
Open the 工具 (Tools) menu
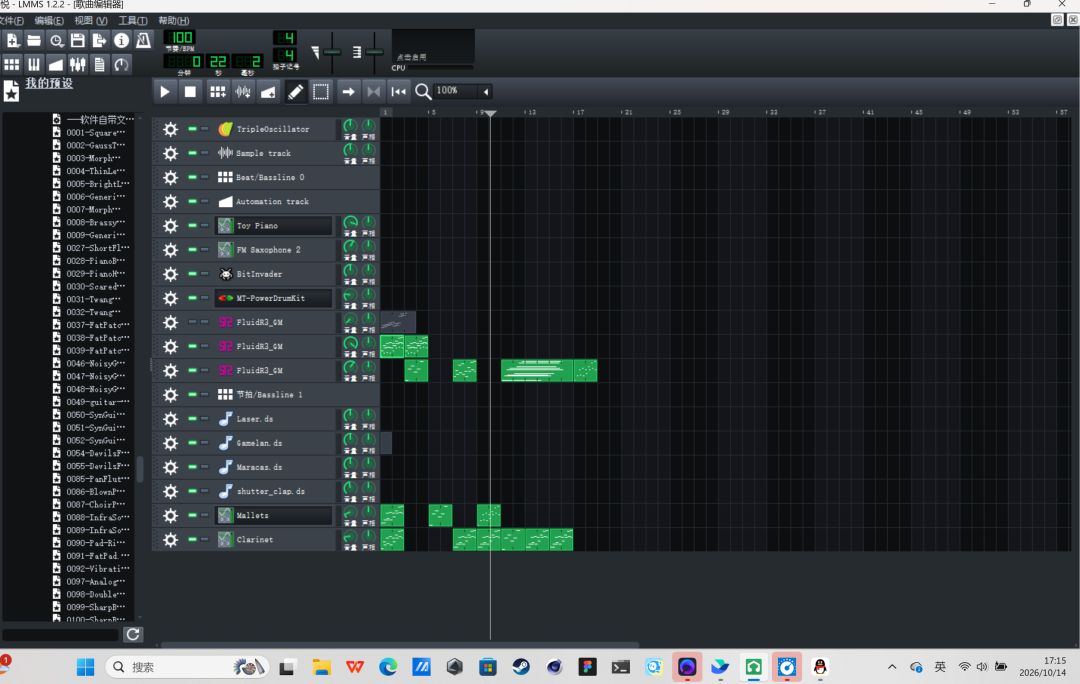133,21
